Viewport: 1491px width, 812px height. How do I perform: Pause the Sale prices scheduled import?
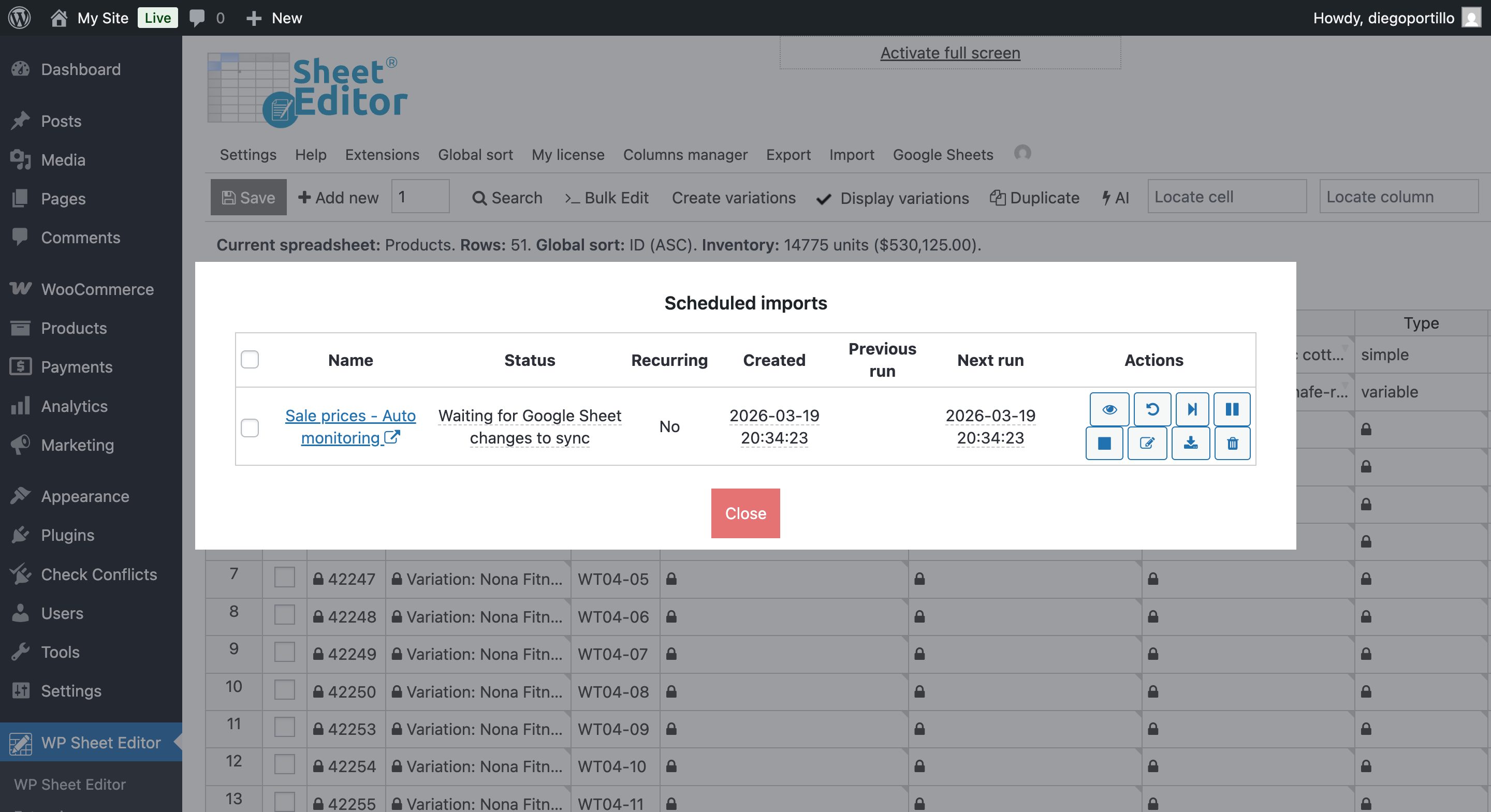tap(1232, 409)
